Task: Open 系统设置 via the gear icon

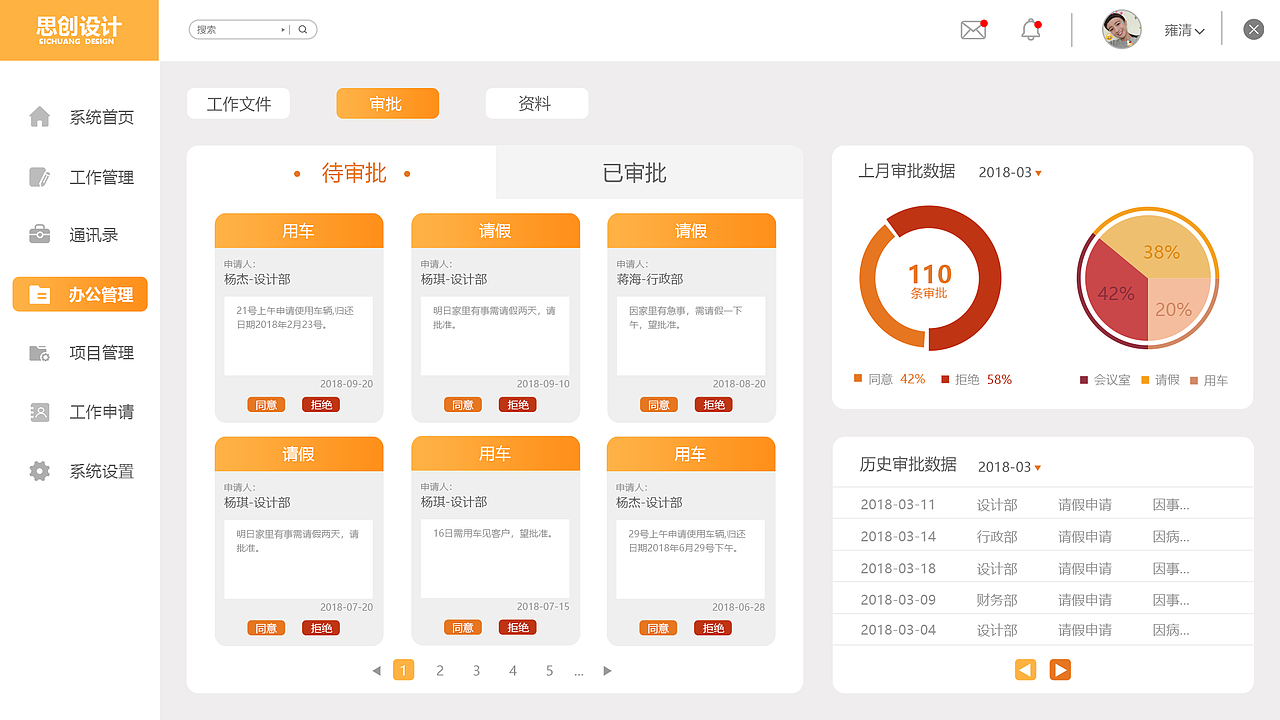Action: click(38, 470)
